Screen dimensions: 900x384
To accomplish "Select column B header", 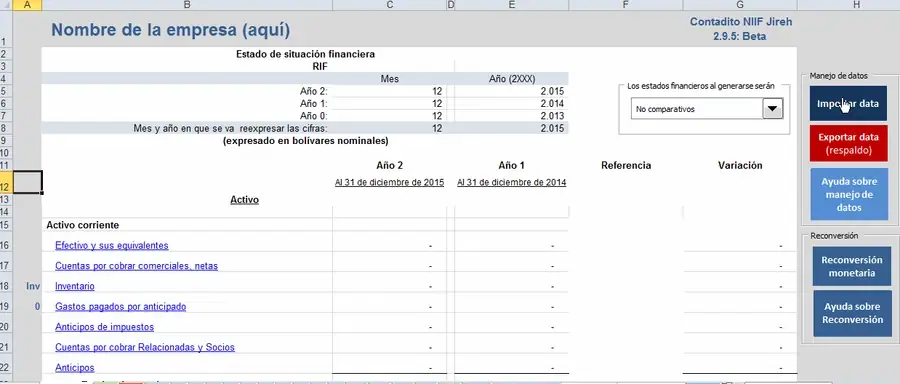I will click(187, 5).
